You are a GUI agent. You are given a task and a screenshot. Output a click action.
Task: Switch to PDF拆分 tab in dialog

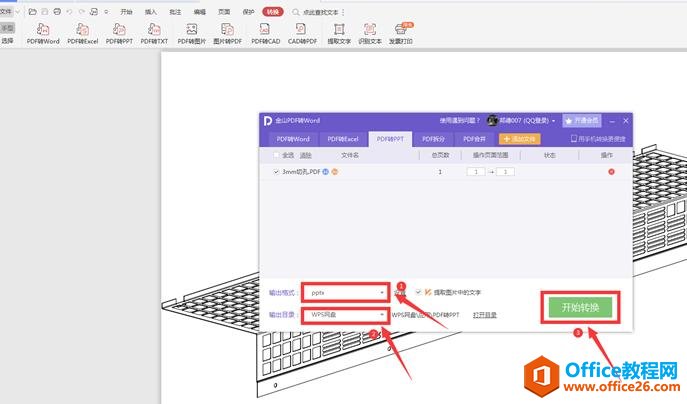433,139
